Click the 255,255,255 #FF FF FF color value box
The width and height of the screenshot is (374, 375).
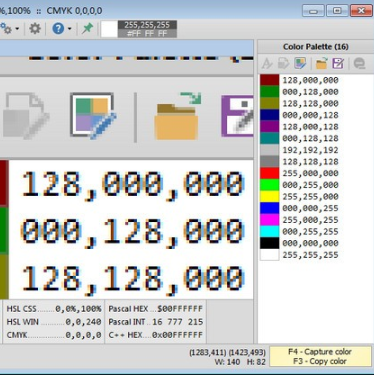click(x=147, y=29)
